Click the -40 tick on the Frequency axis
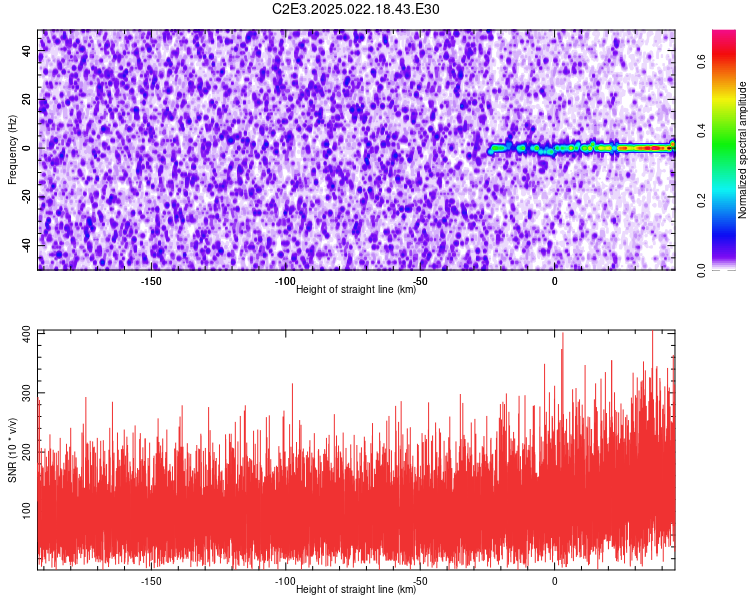This screenshot has height=600, width=750. coord(27,245)
